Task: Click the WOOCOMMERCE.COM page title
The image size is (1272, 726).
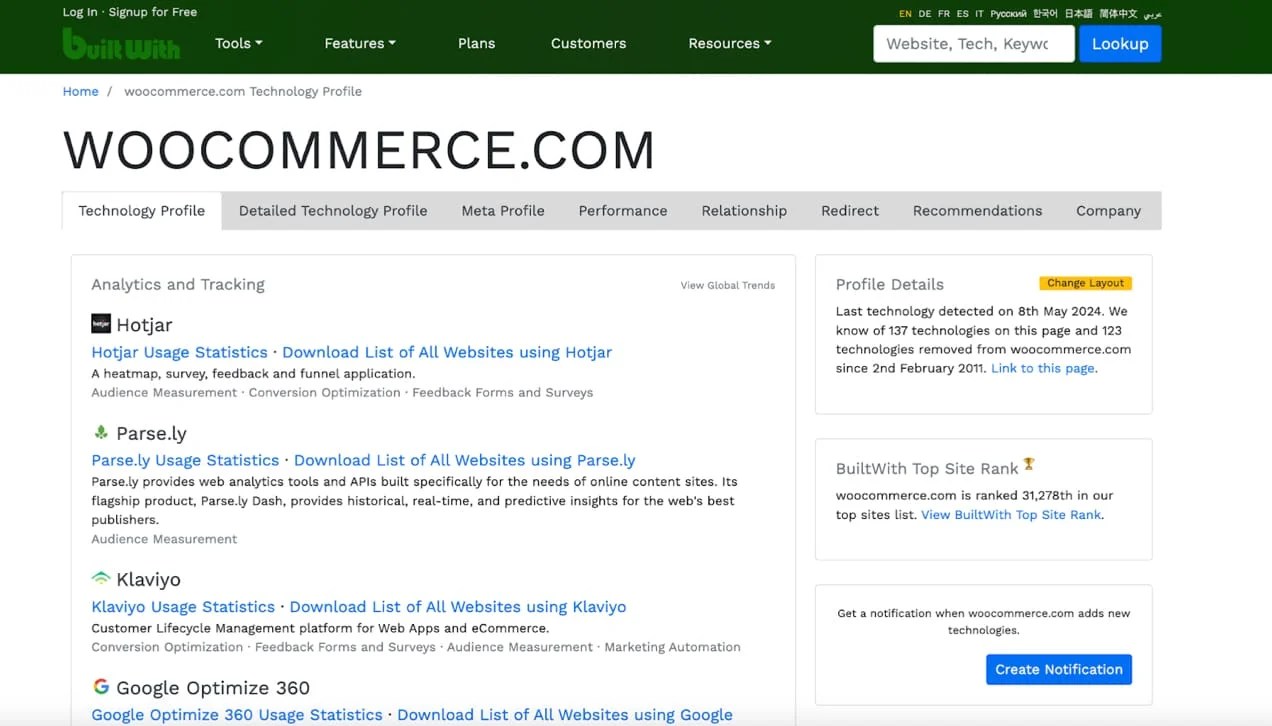Action: click(359, 150)
